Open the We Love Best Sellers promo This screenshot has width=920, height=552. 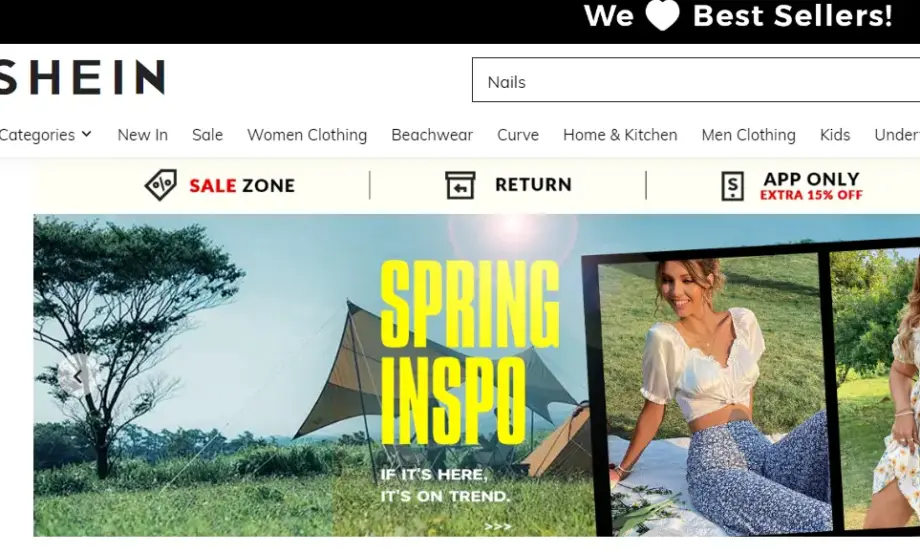[738, 16]
